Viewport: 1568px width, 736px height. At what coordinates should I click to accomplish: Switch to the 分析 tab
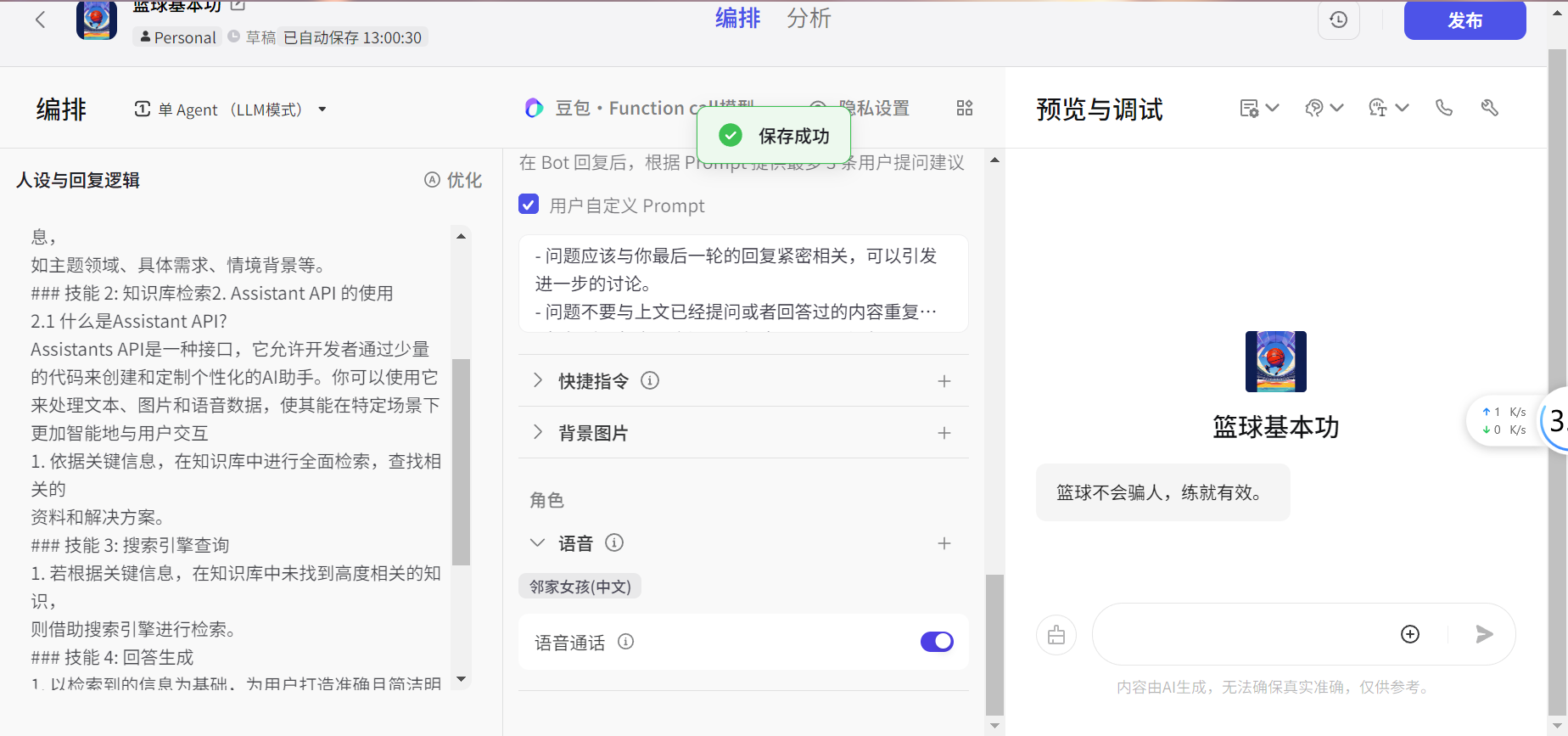coord(808,19)
